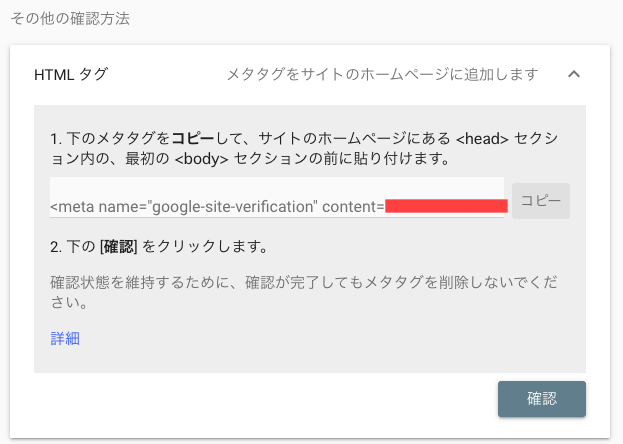Viewport: 623px width, 444px height.
Task: Click the red redacted content value
Action: click(446, 206)
